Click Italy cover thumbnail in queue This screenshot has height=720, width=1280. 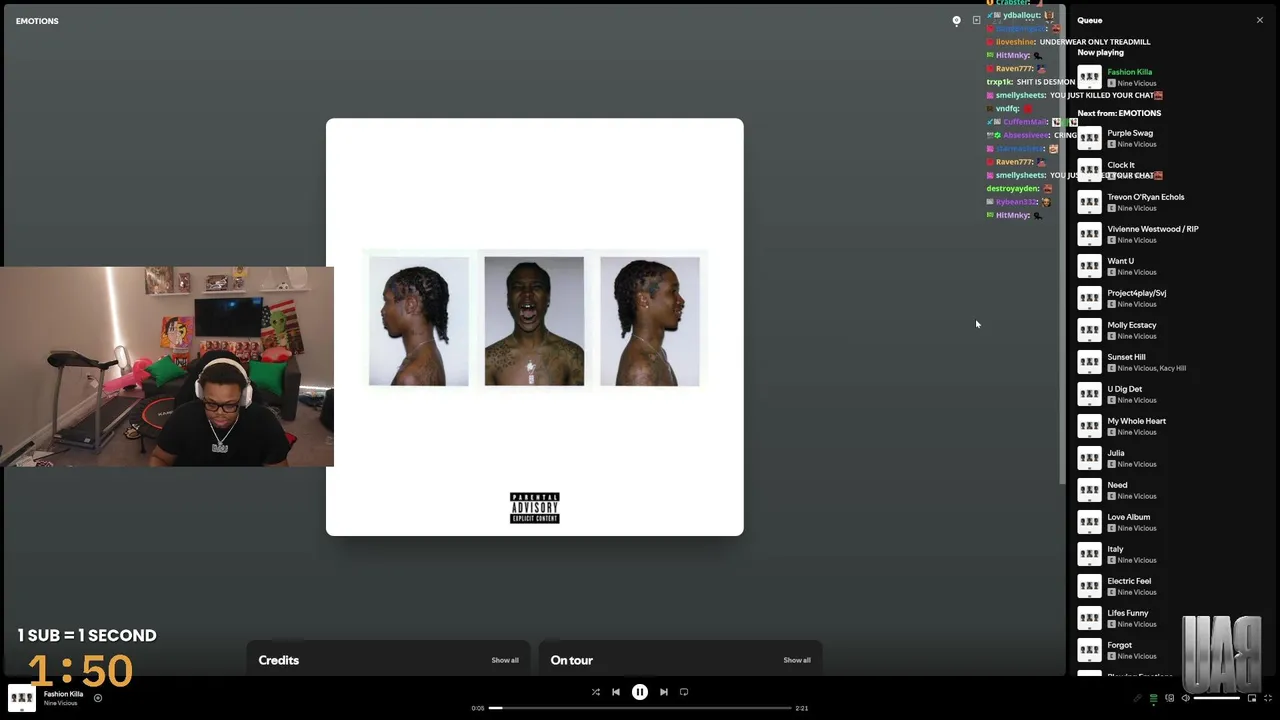pyautogui.click(x=1089, y=554)
